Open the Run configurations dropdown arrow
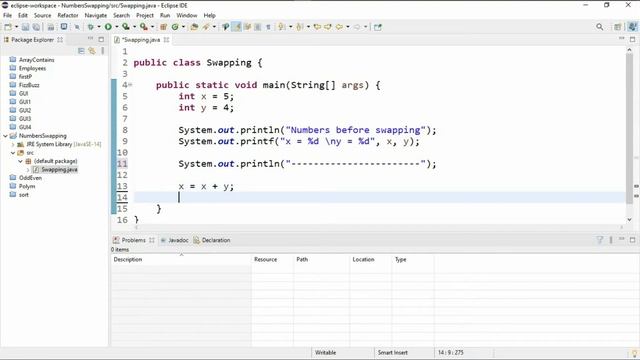This screenshot has width=640, height=360. (x=117, y=27)
